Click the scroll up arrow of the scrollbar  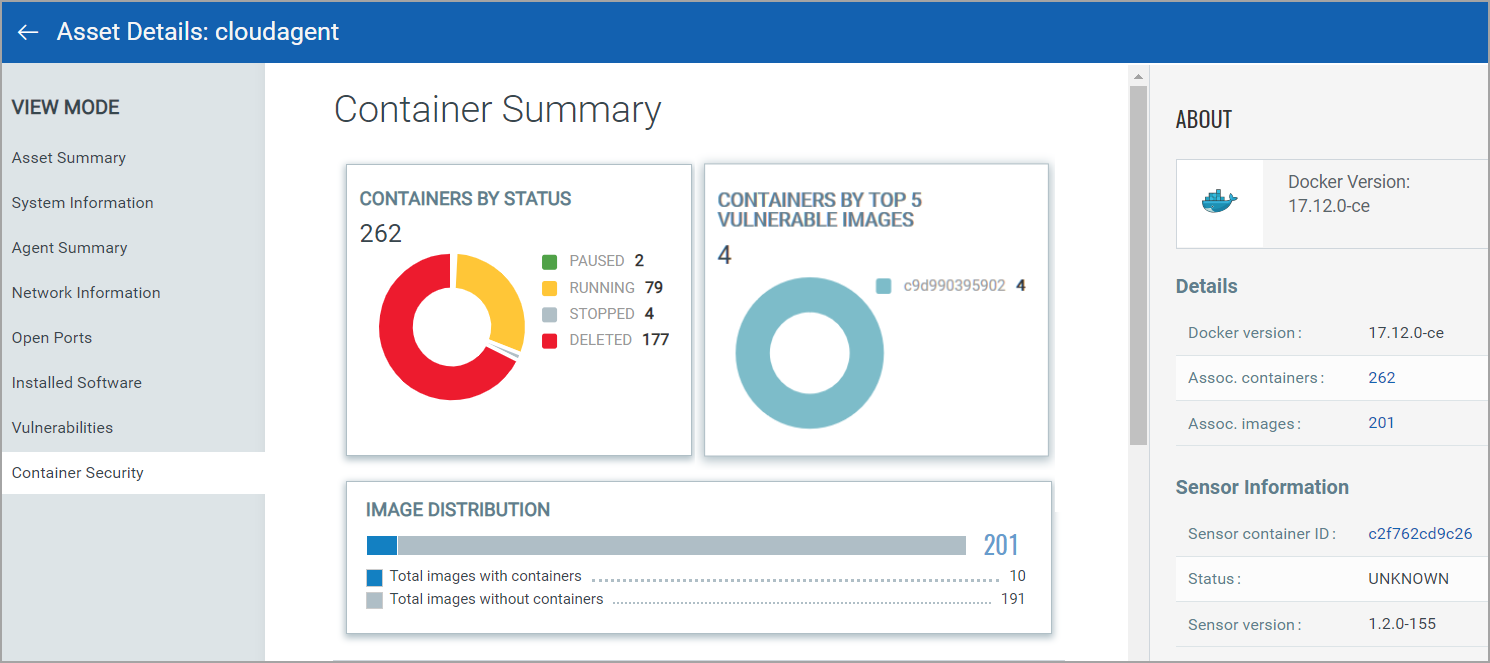click(x=1138, y=76)
